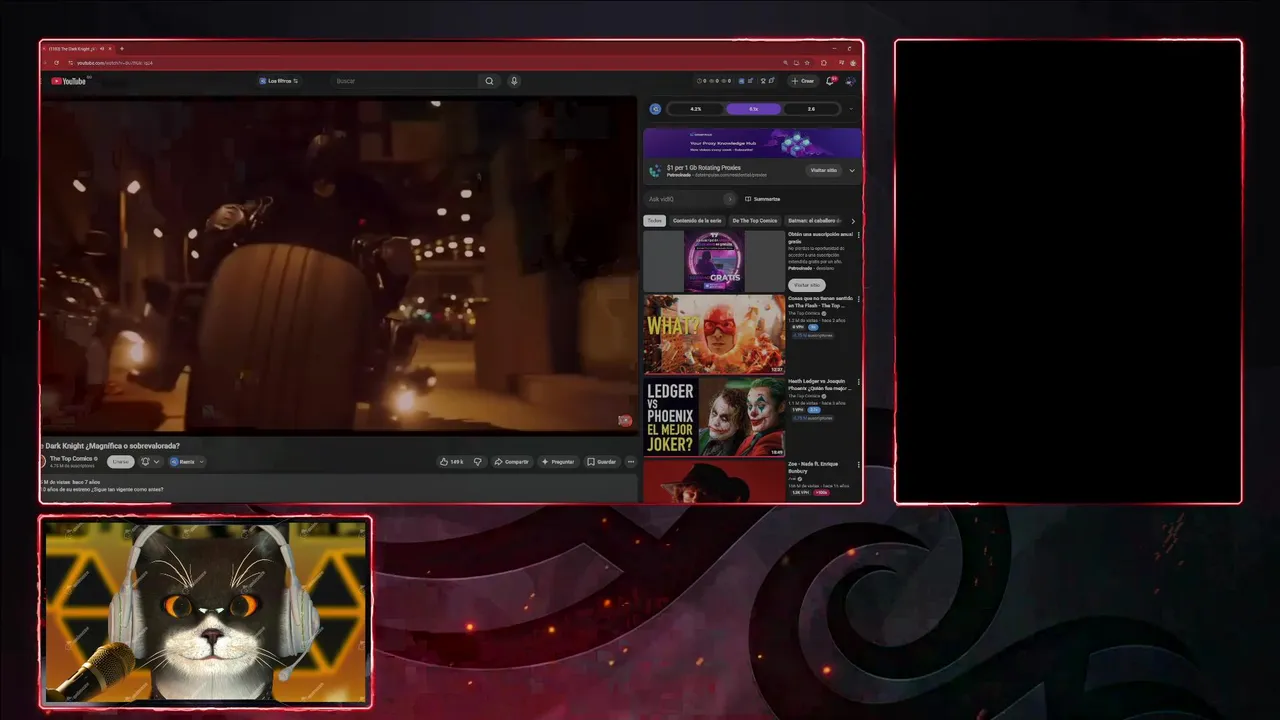Open Ledger vs Phoenix Joker thumbnail
The height and width of the screenshot is (720, 1280).
click(714, 417)
